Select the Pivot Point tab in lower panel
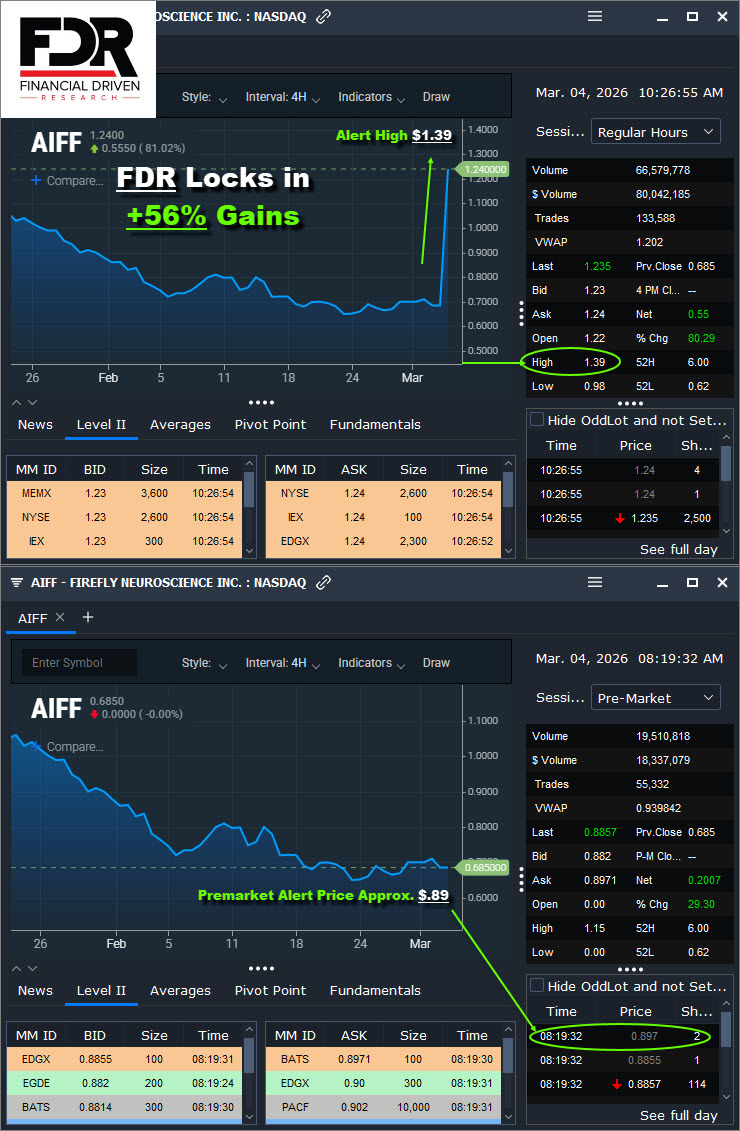Image resolution: width=740 pixels, height=1131 pixels. (270, 991)
